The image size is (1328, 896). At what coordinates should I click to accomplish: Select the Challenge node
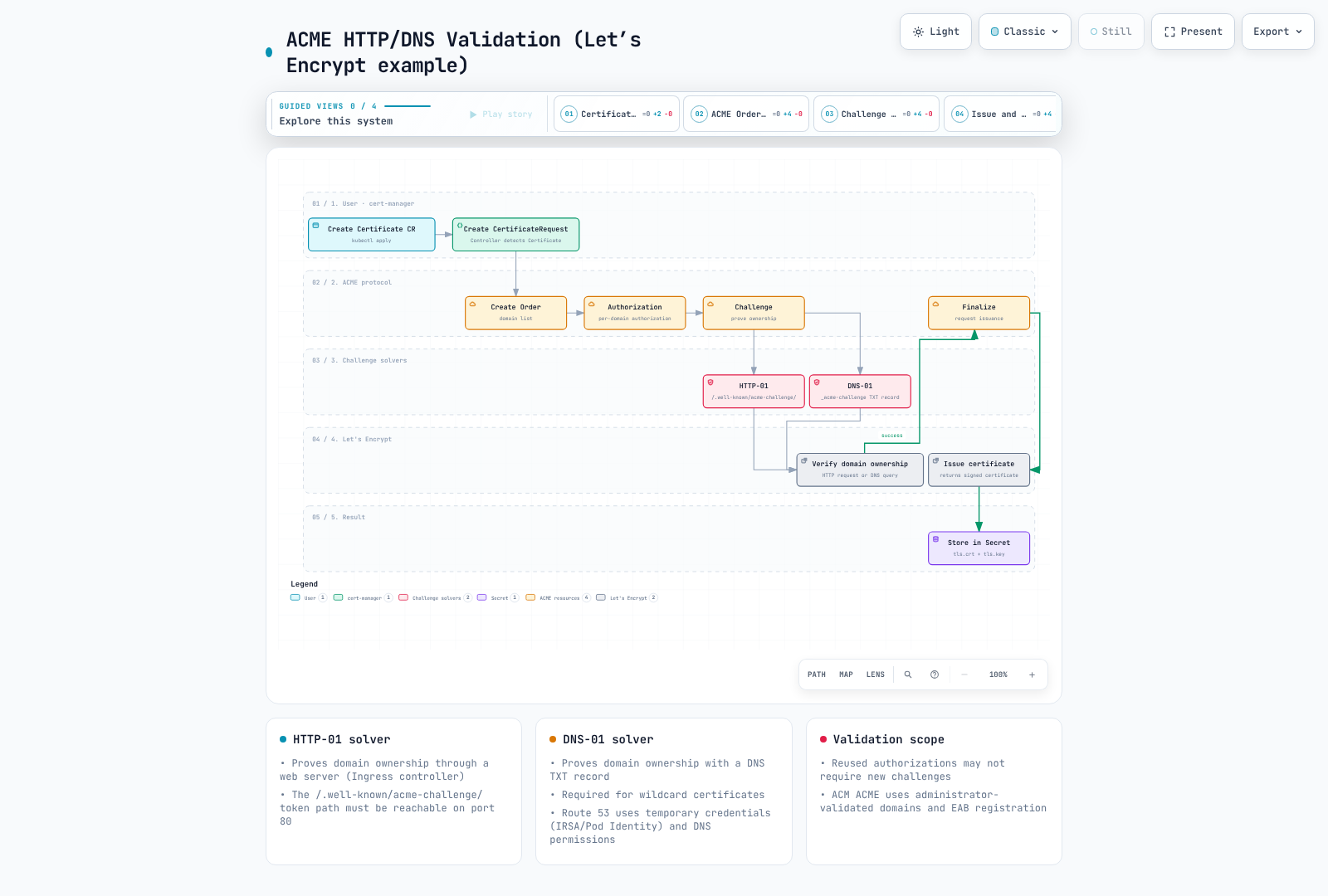754,313
